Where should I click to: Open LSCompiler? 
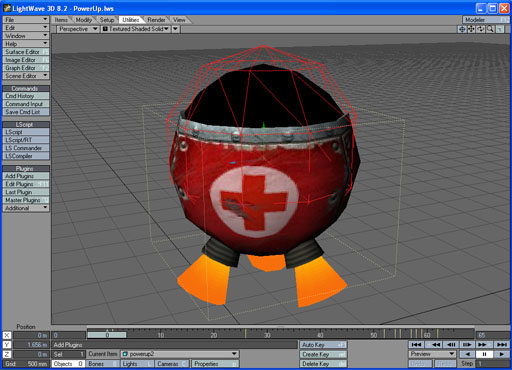pos(26,156)
